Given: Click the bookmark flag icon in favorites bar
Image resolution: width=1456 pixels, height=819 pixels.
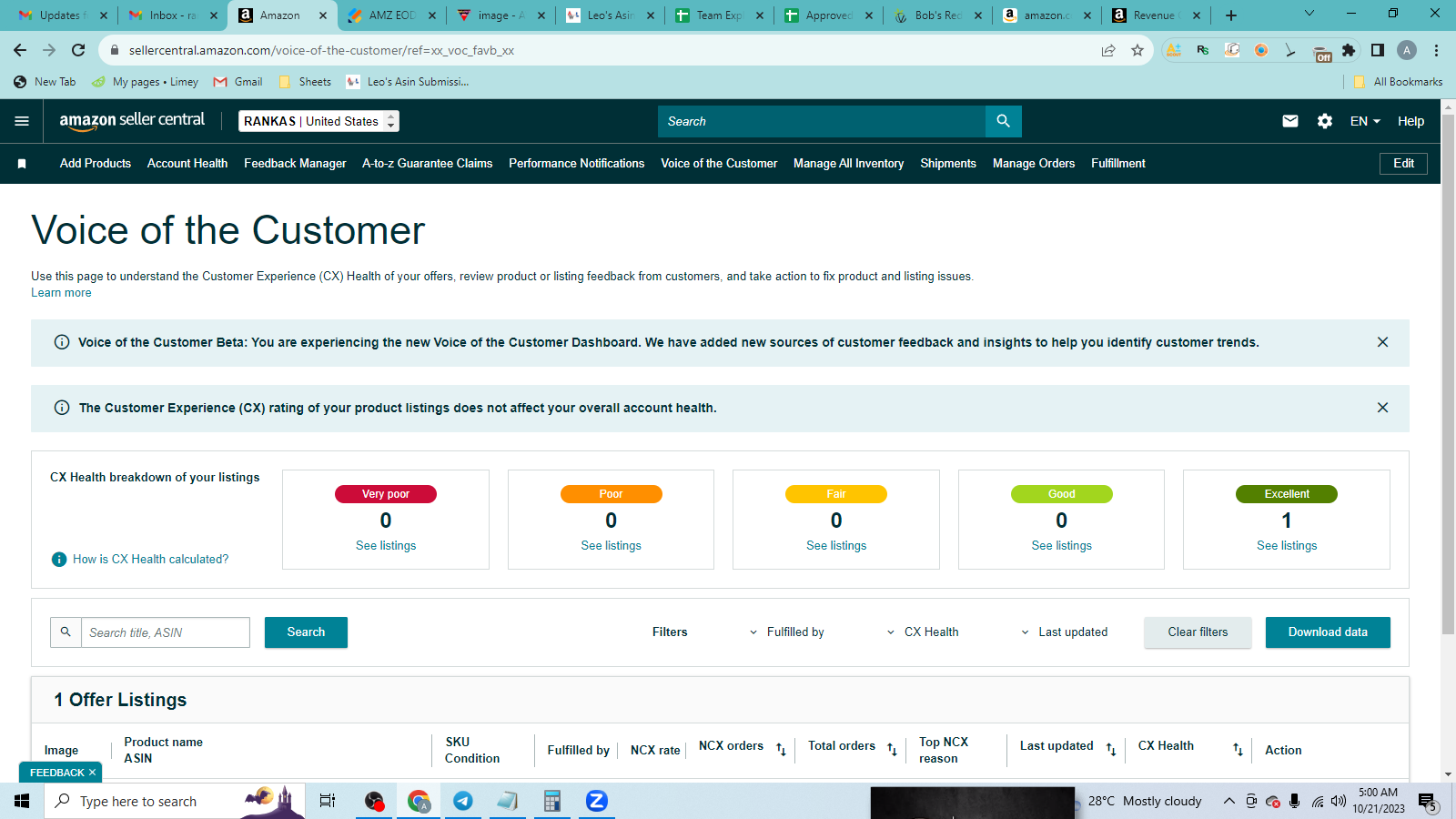Looking at the screenshot, I should coord(22,164).
